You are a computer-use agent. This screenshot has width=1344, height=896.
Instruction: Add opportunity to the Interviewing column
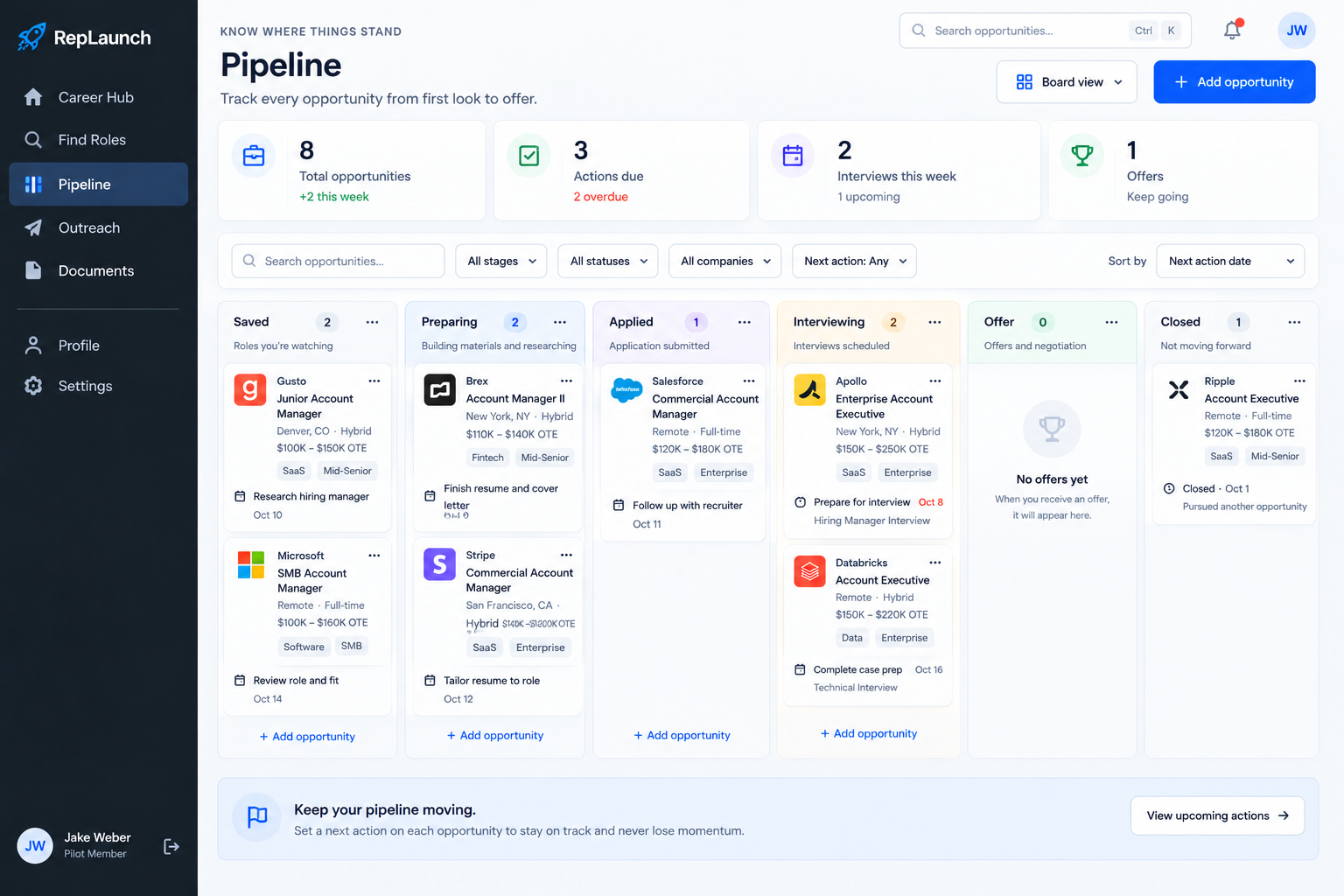click(x=869, y=734)
